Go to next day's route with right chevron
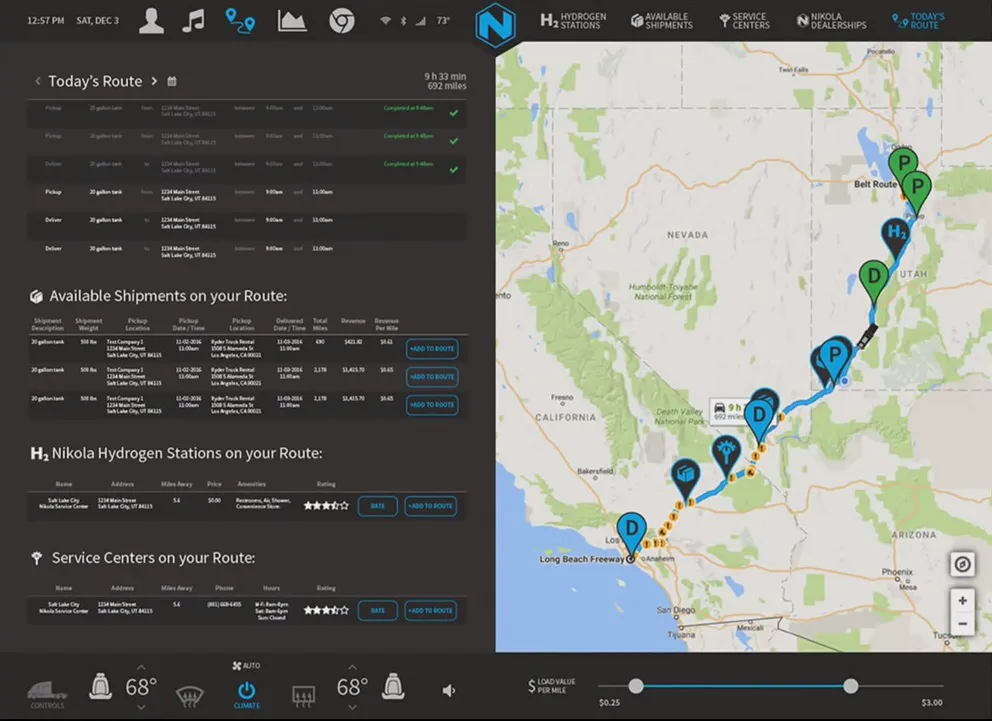The image size is (992, 721). (154, 81)
